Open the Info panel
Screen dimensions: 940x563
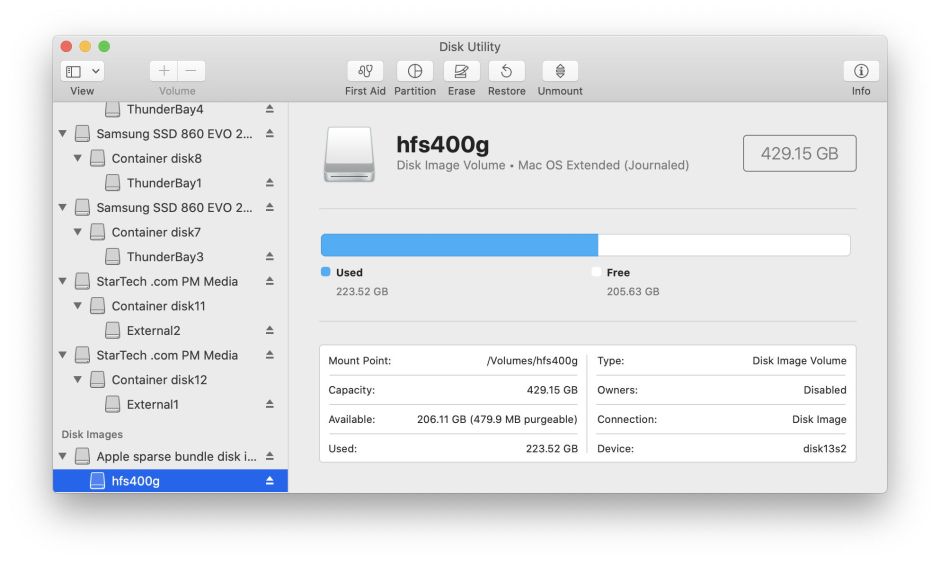(860, 72)
